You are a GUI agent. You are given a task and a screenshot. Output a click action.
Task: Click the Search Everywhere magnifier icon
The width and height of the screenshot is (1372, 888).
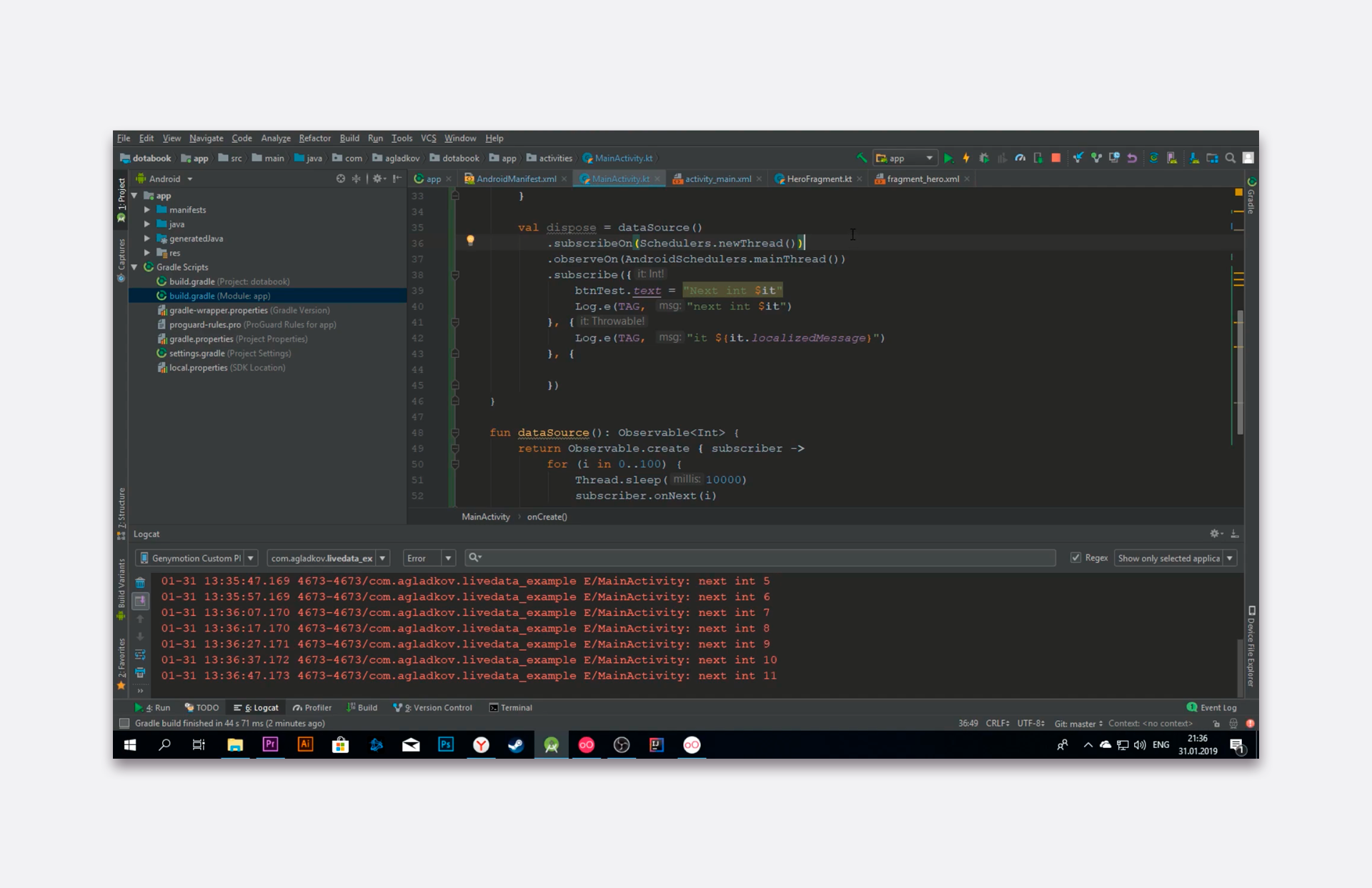pyautogui.click(x=1231, y=159)
